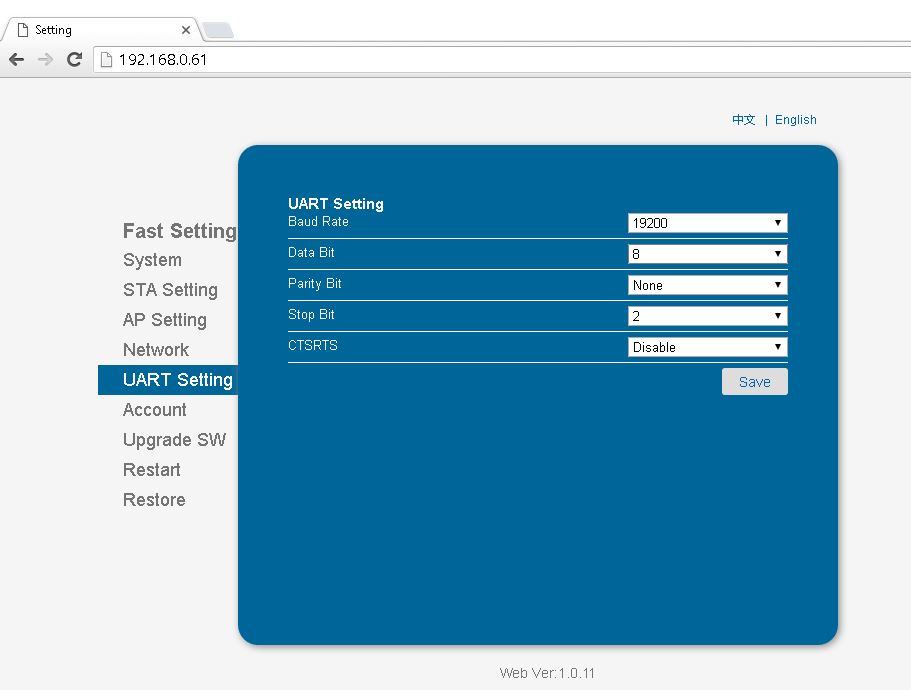This screenshot has height=690, width=911.
Task: Open the STA Setting page
Action: point(170,290)
